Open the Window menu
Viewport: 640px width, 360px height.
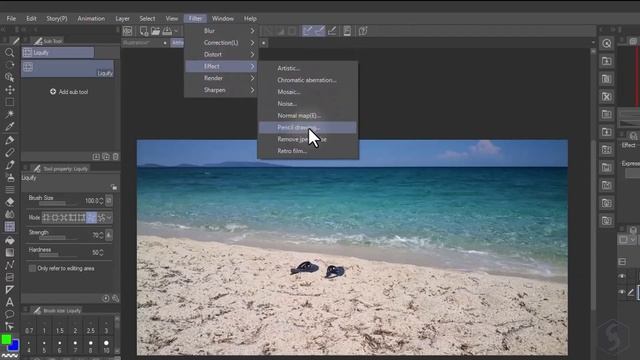(x=222, y=18)
